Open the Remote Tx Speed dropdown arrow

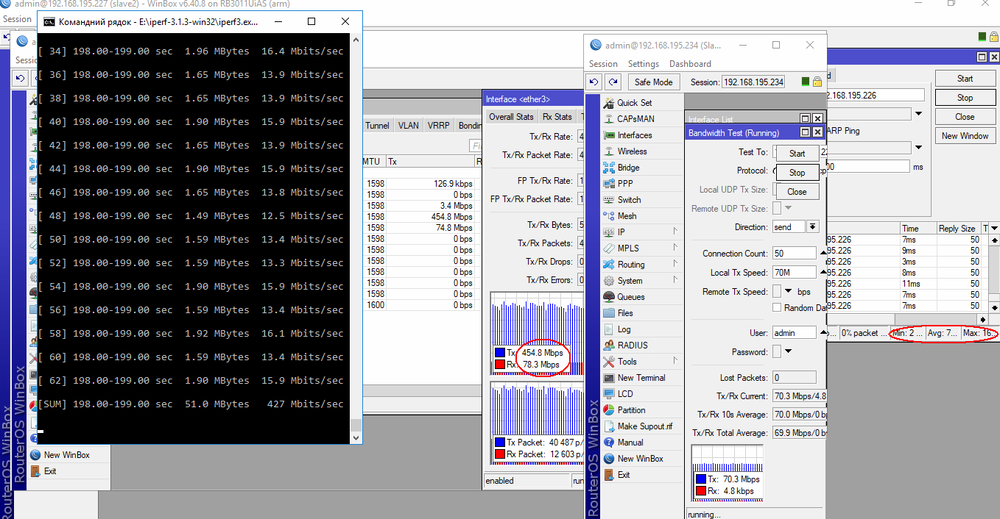[x=788, y=291]
